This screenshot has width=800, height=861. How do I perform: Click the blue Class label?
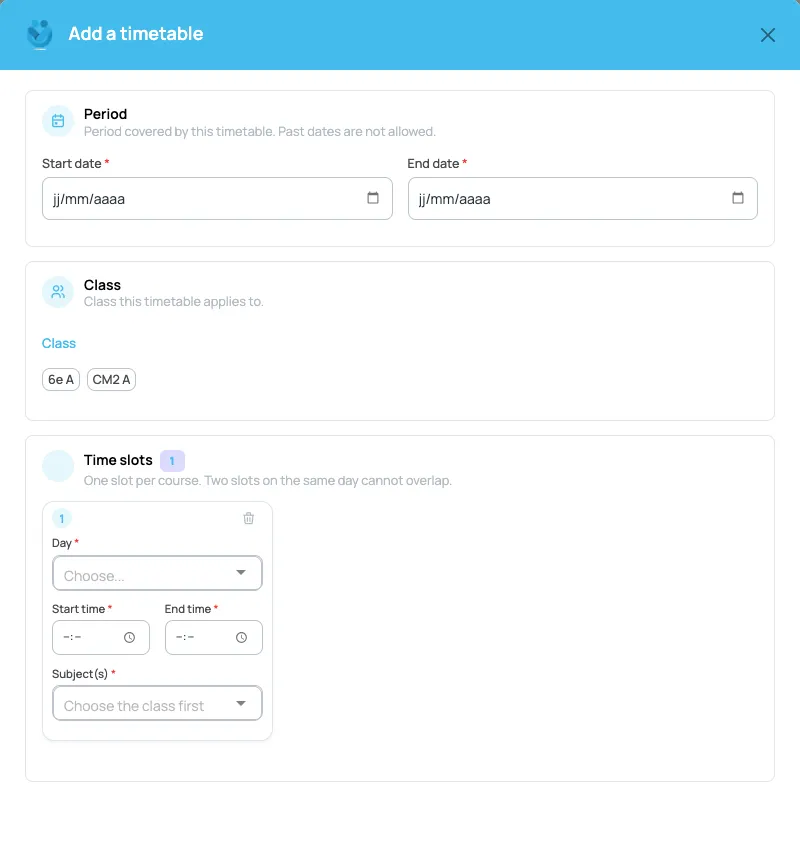click(59, 343)
